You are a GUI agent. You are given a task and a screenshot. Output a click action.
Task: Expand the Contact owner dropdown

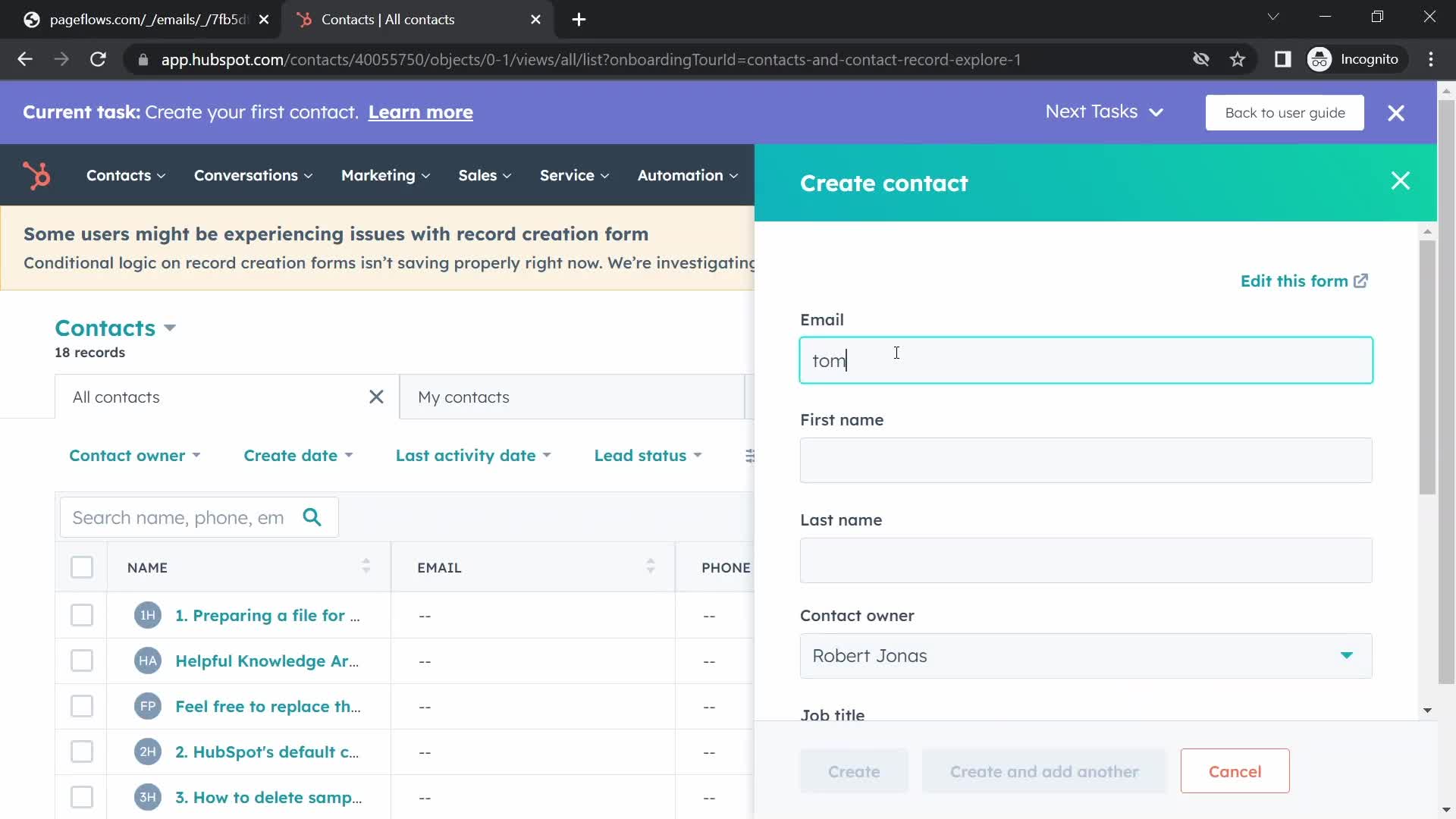(x=1086, y=655)
